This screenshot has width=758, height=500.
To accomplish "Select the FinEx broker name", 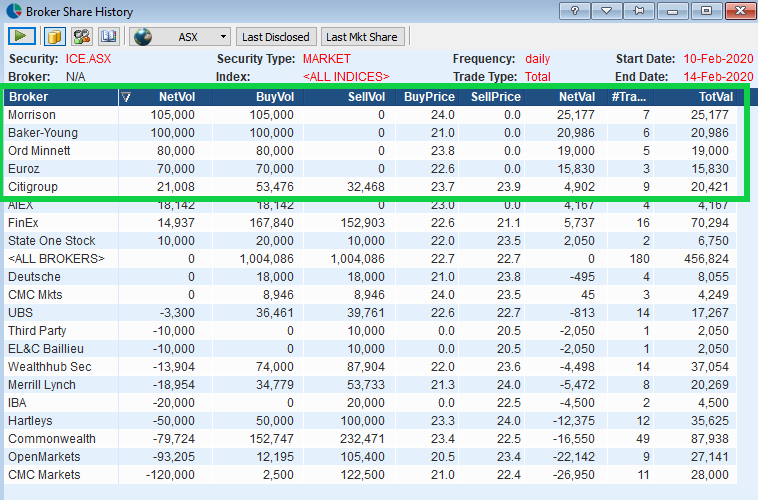I will (23, 223).
